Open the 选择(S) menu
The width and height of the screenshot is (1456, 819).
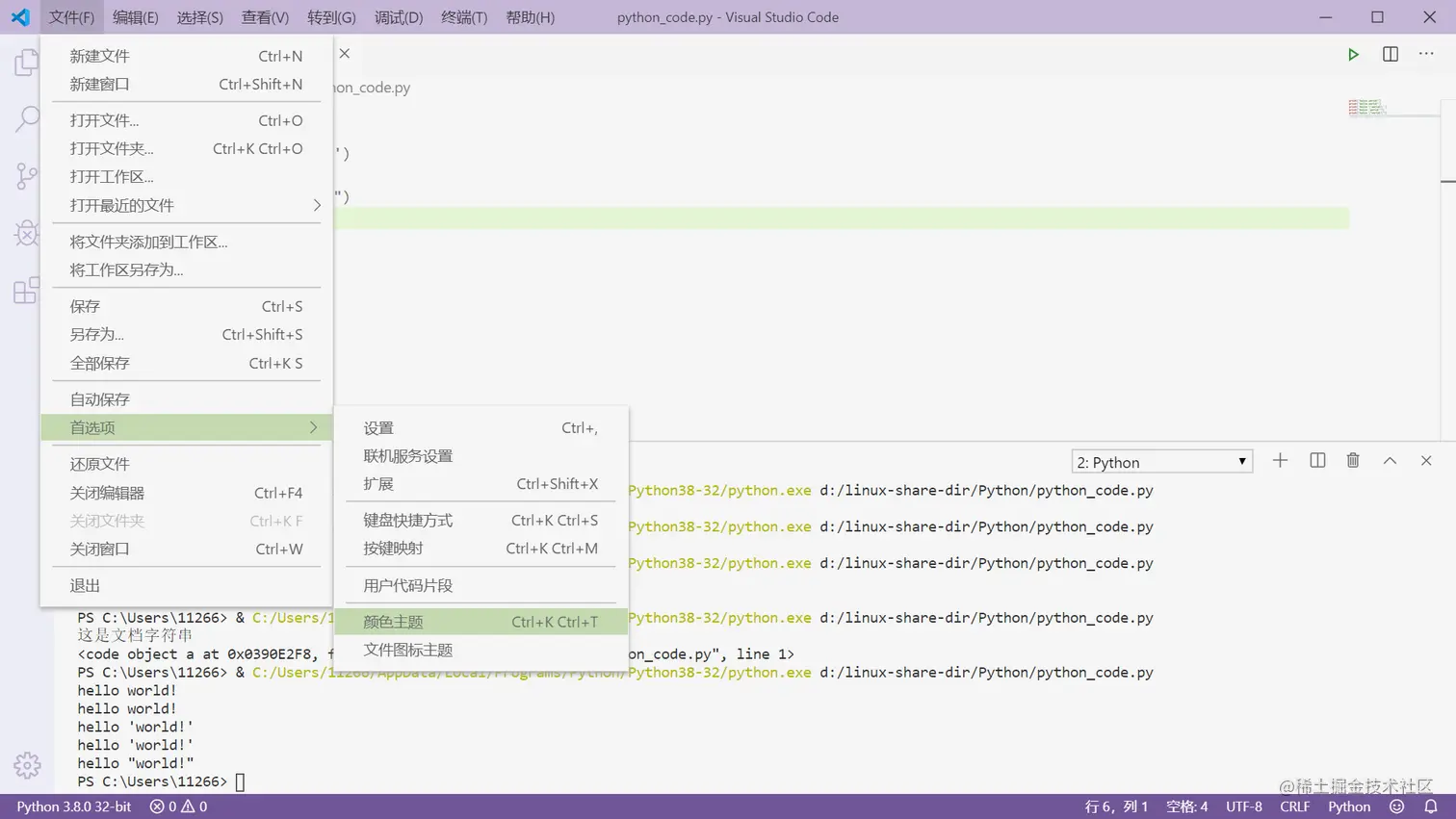200,17
